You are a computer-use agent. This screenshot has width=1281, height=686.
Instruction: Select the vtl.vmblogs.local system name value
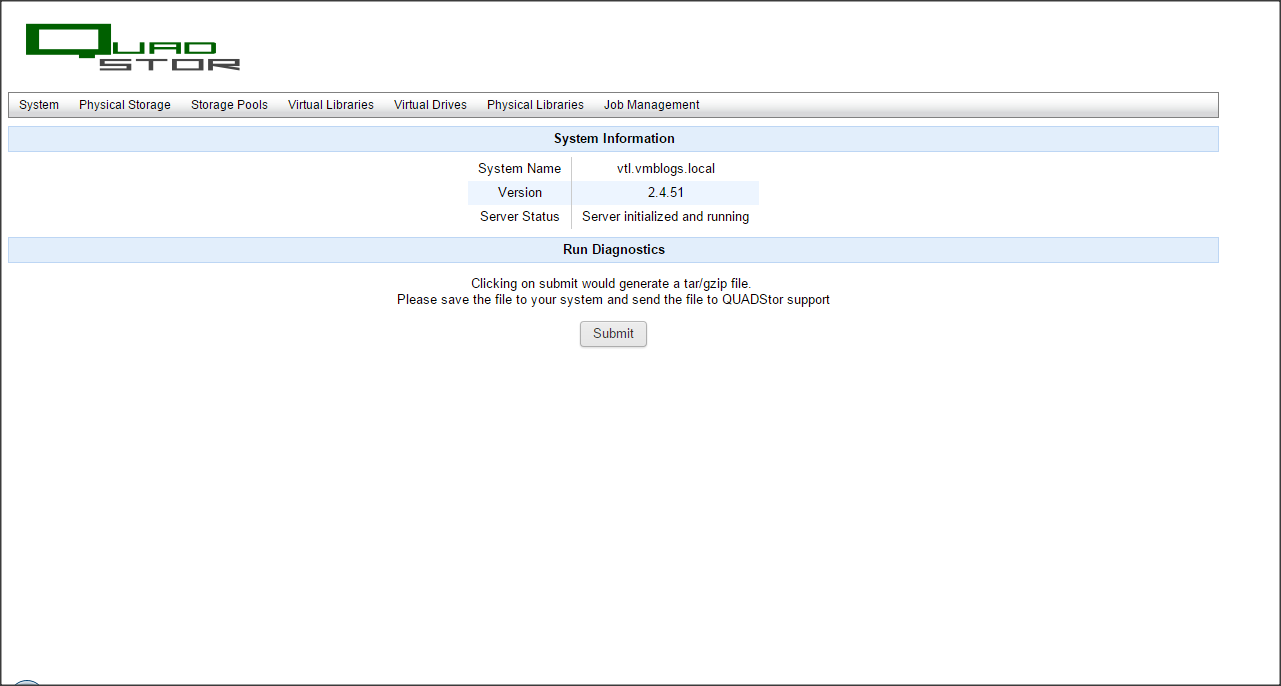click(x=665, y=169)
